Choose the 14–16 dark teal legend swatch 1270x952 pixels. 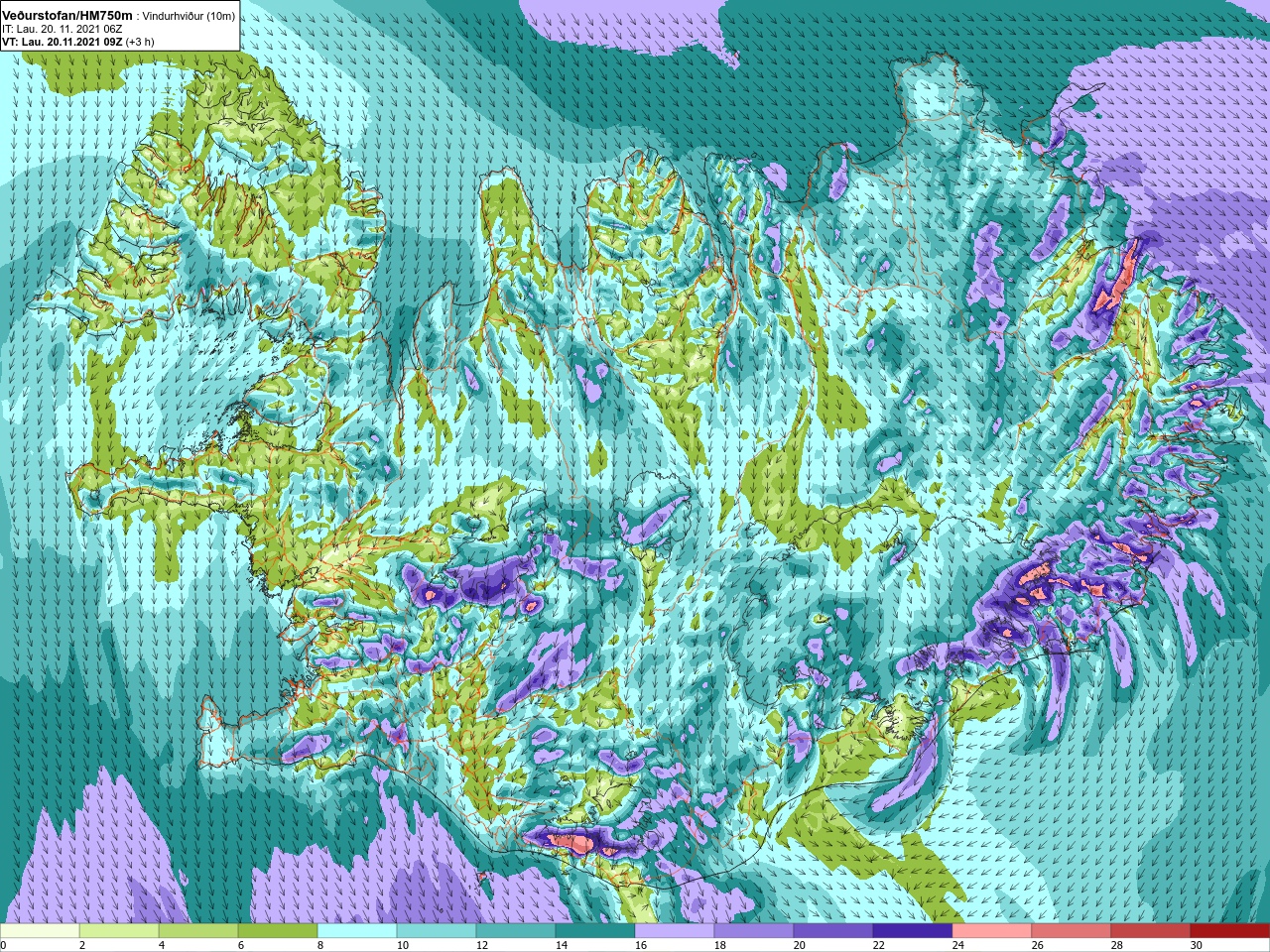point(595,931)
